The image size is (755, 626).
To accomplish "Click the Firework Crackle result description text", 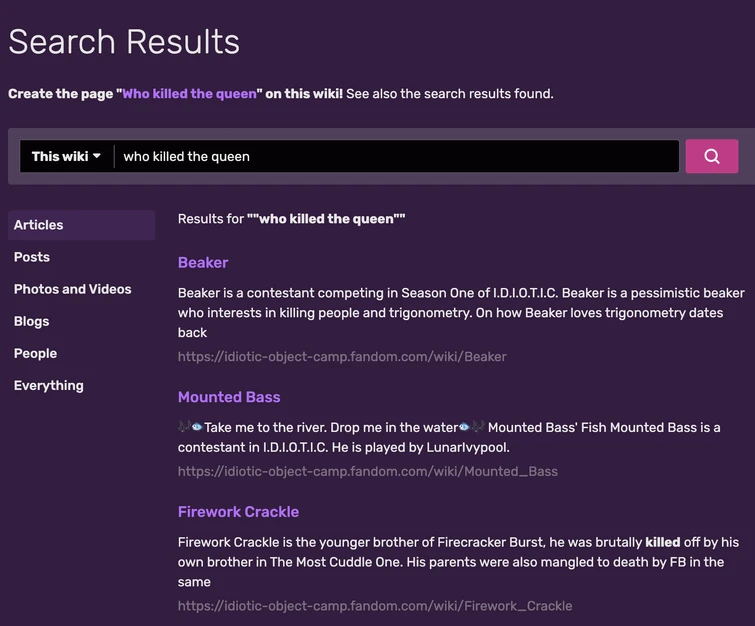I will [458, 561].
